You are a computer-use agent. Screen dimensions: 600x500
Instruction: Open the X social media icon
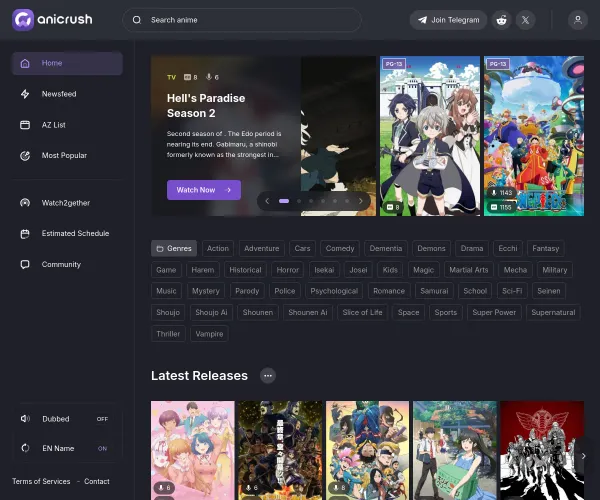[x=526, y=19]
